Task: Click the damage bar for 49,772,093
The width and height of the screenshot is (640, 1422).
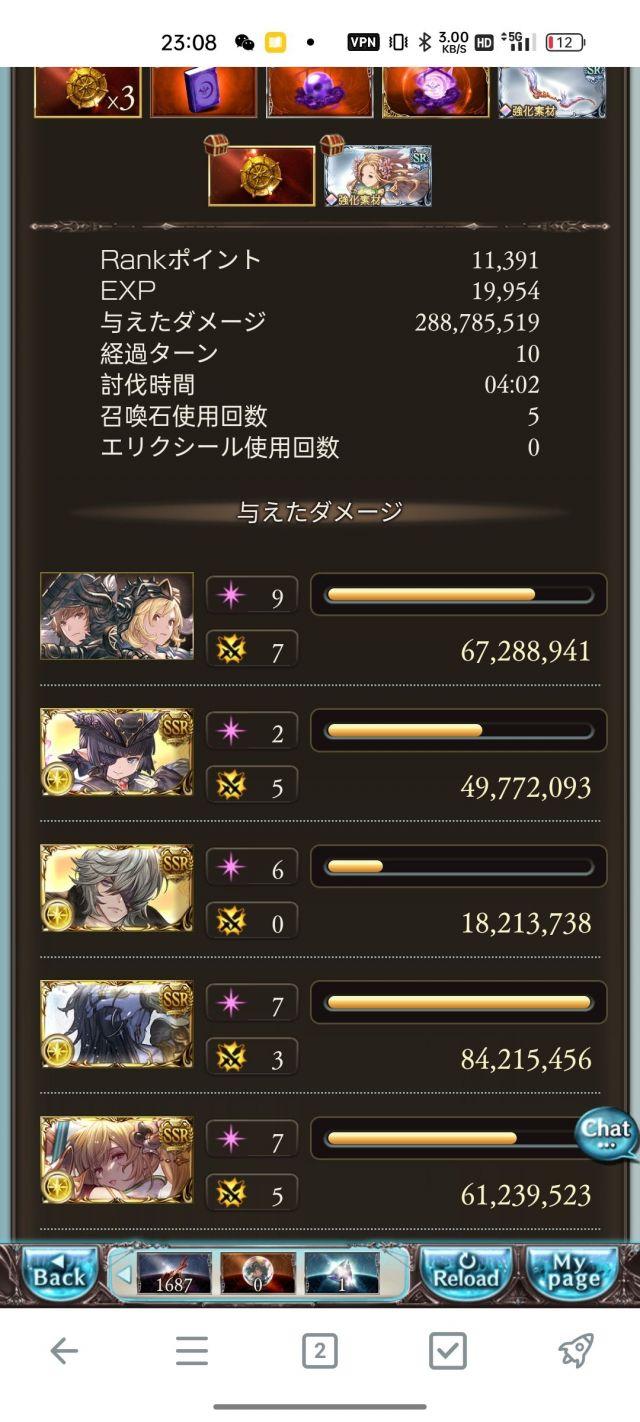Action: point(459,731)
